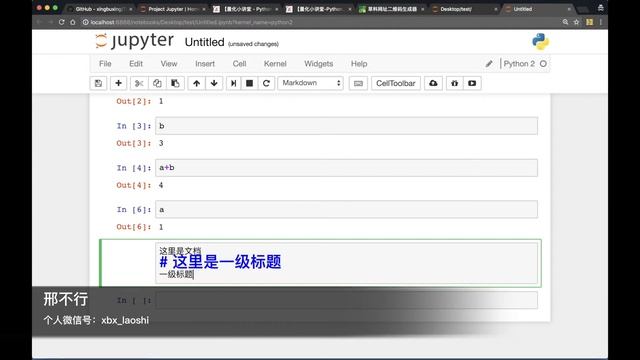Click the video camera icon in toolbar
The height and width of the screenshot is (360, 640).
pos(472,83)
